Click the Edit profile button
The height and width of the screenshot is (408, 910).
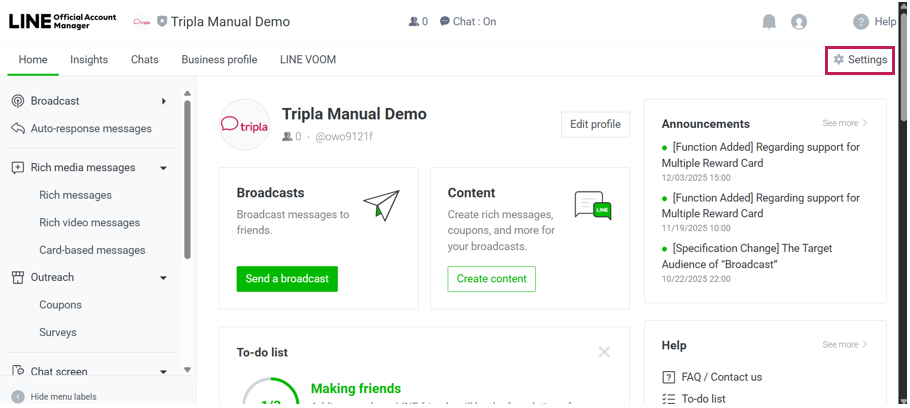pos(595,125)
